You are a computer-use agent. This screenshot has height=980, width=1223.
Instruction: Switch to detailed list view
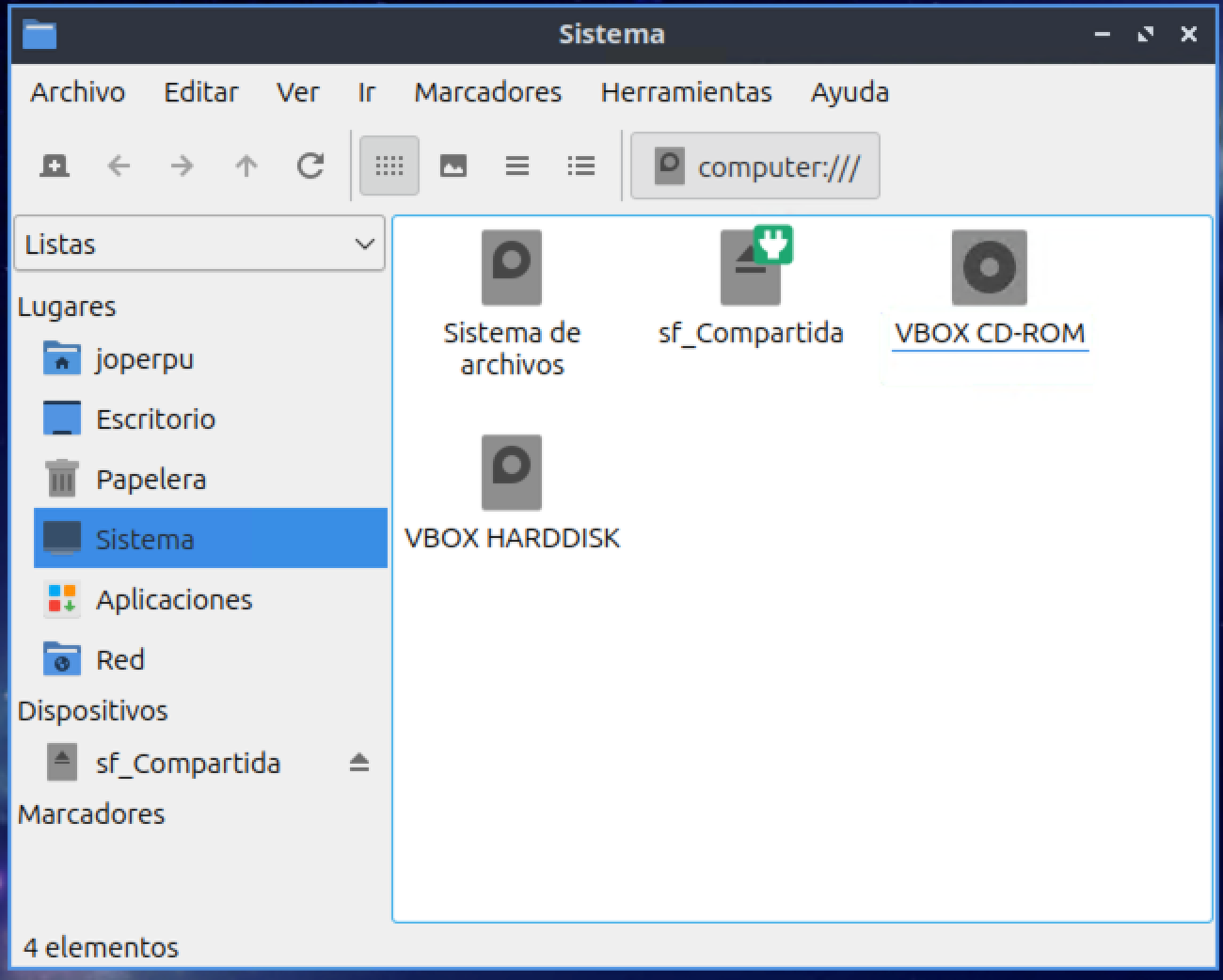(581, 166)
